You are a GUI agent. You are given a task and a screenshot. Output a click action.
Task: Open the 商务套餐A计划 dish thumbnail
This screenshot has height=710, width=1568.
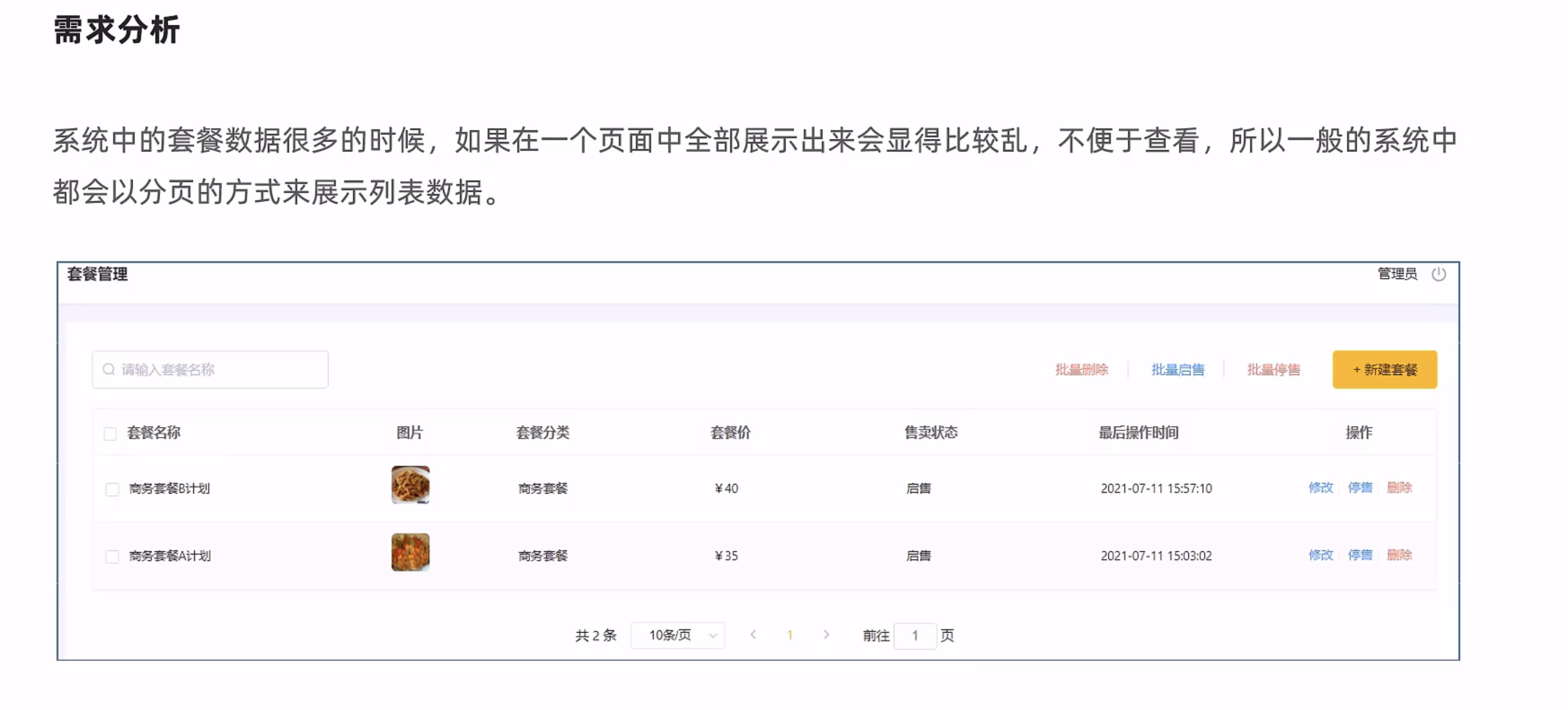[410, 552]
